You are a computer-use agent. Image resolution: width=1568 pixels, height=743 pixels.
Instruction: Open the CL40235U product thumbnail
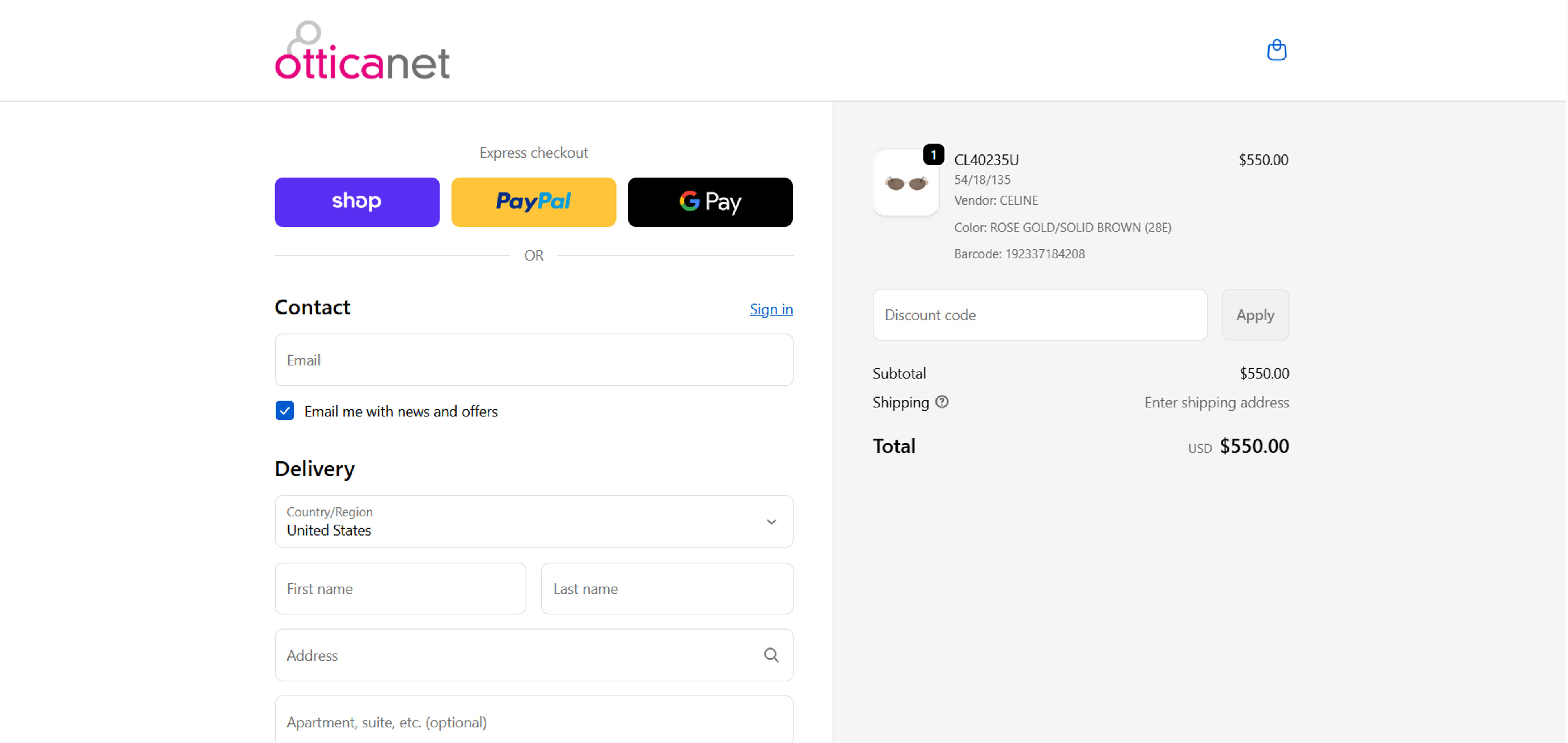pyautogui.click(x=906, y=182)
